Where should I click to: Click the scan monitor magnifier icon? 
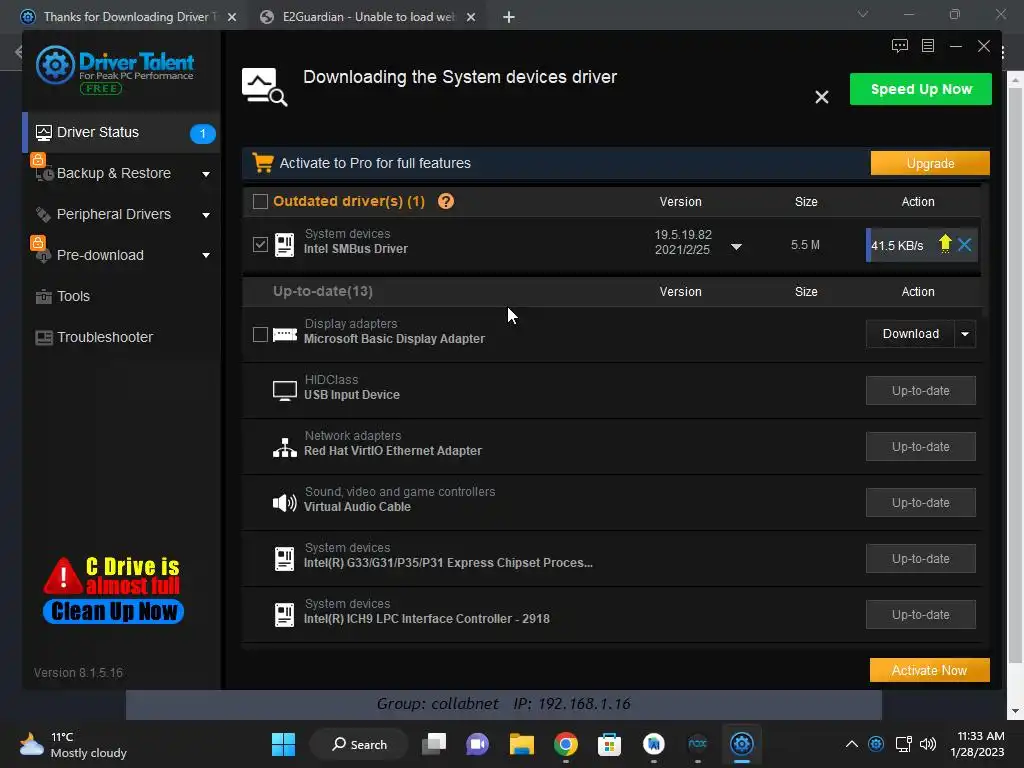[264, 87]
